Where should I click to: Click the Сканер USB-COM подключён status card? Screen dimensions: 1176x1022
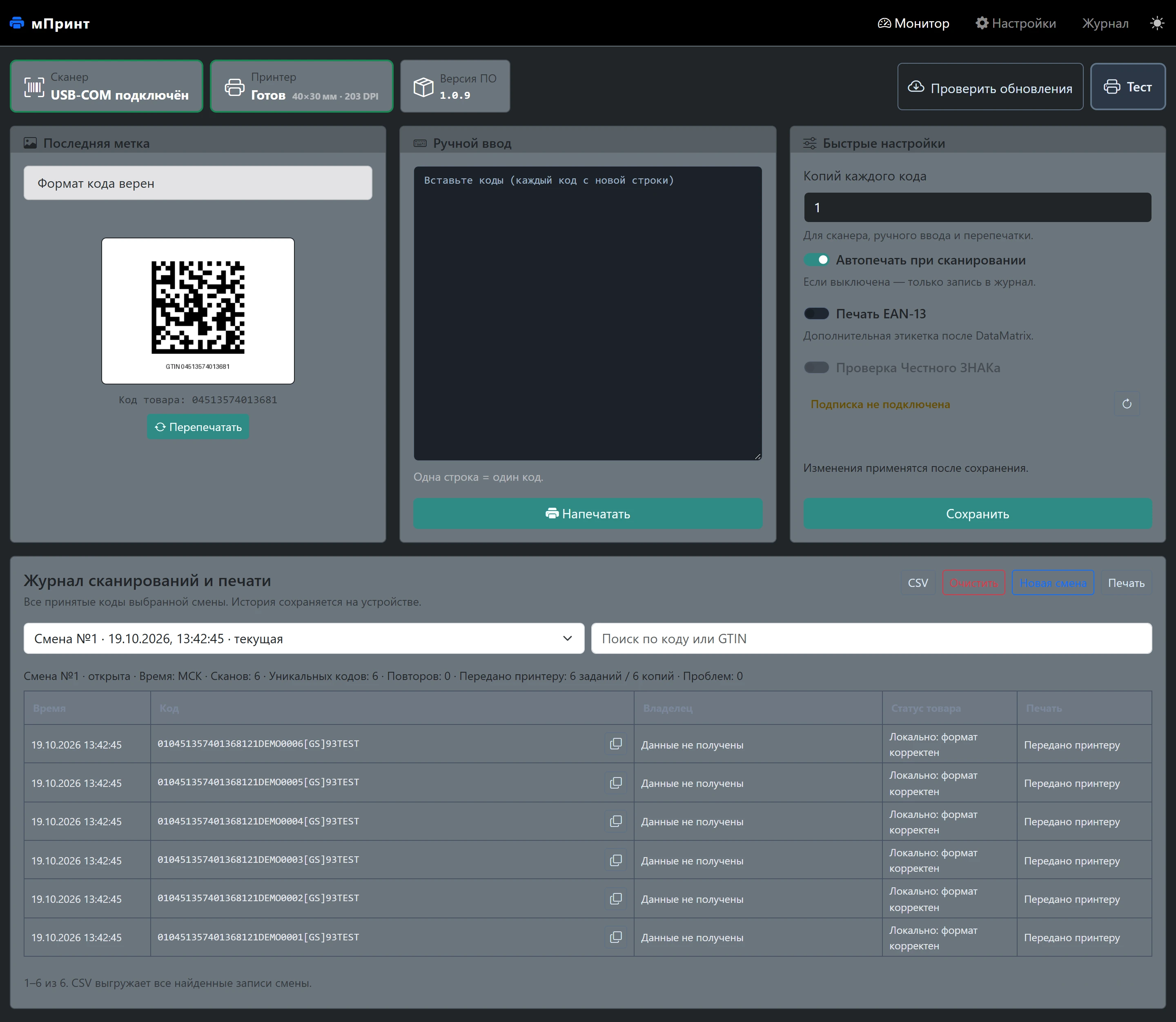pyautogui.click(x=107, y=86)
